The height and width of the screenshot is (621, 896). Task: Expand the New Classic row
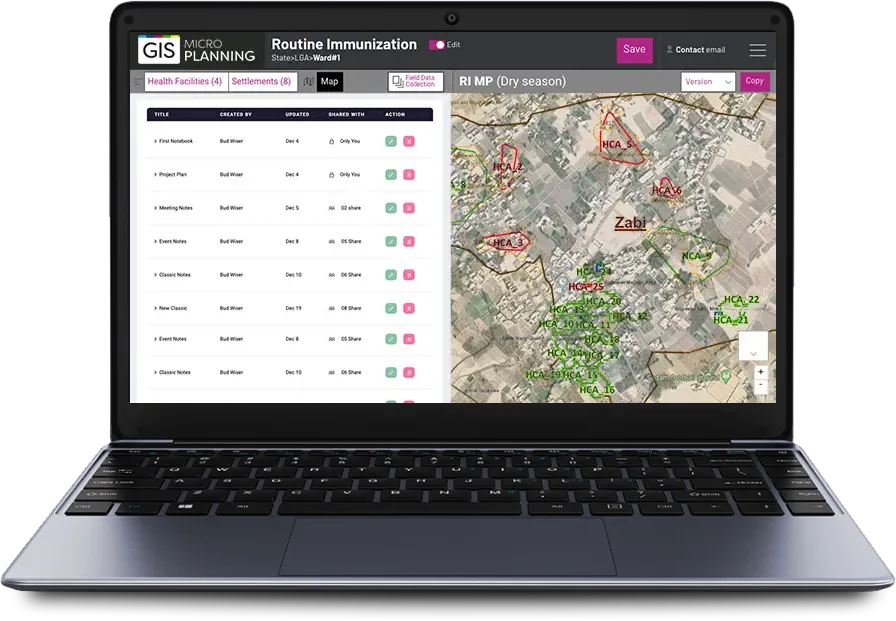pos(155,309)
